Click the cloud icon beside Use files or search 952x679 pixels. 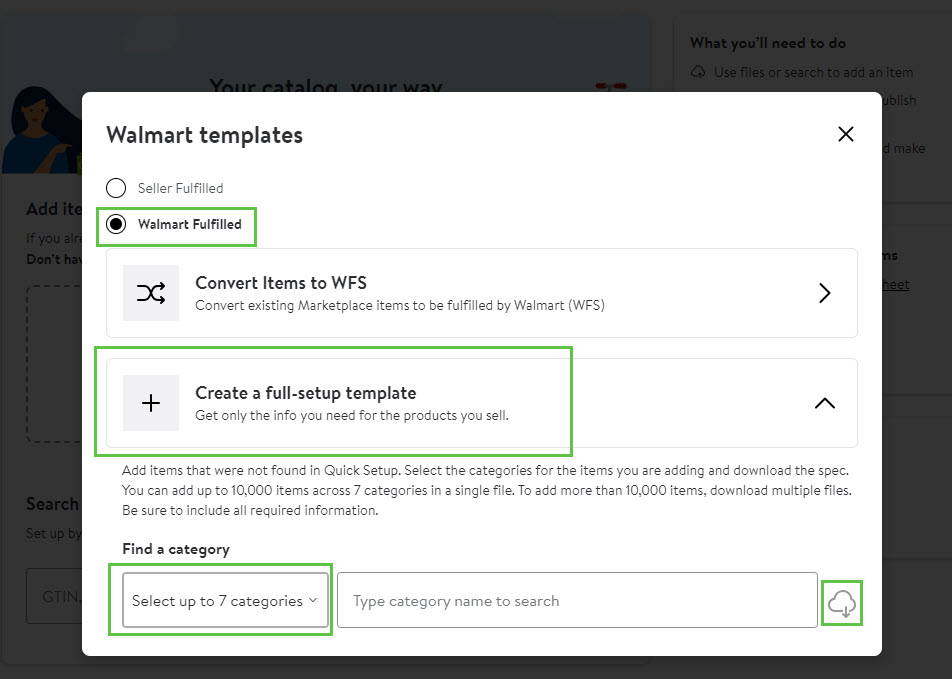(x=698, y=72)
